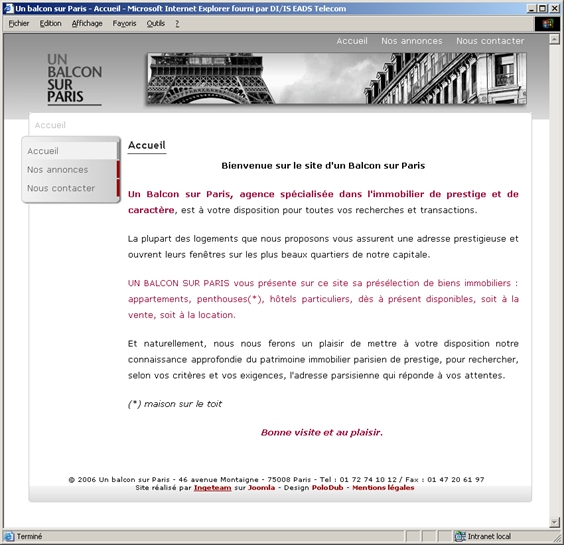
Task: Open Nous contacter in top navigation
Action: coord(490,41)
